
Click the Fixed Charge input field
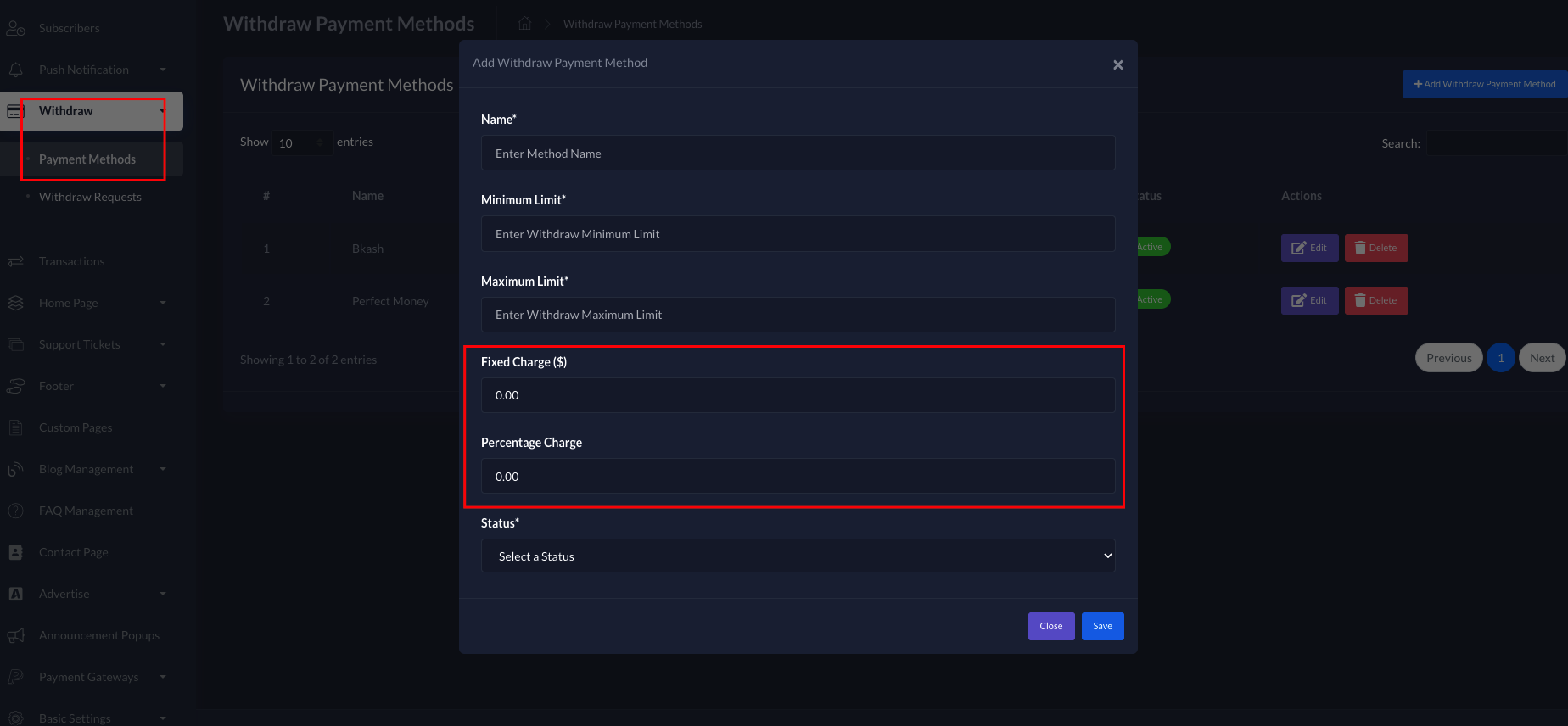[798, 395]
